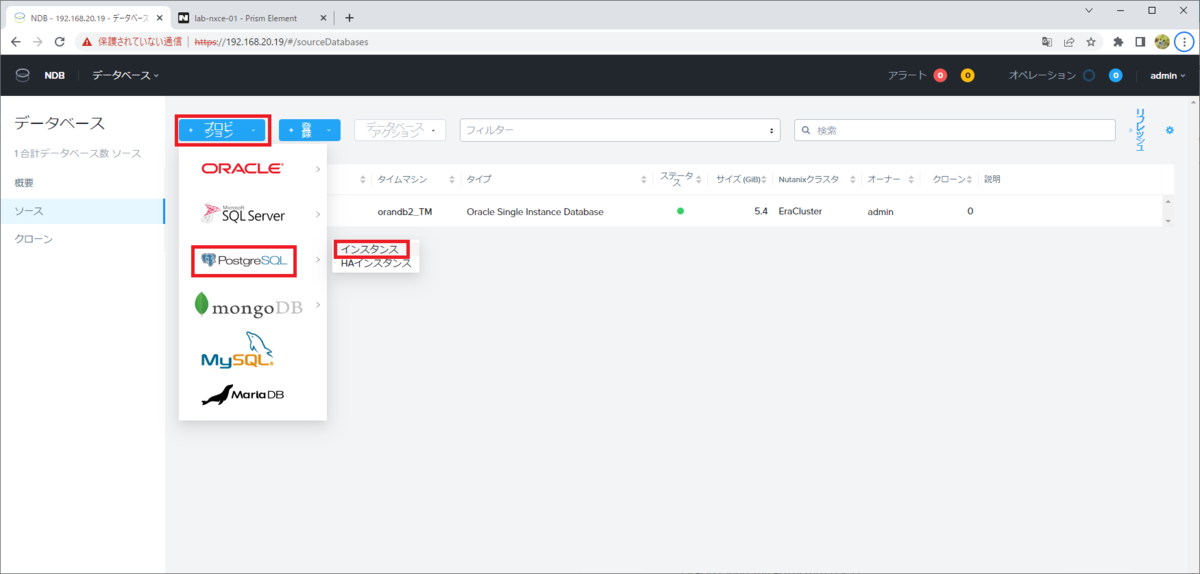Sort by オーナー column
The image size is (1200, 574).
coord(884,179)
